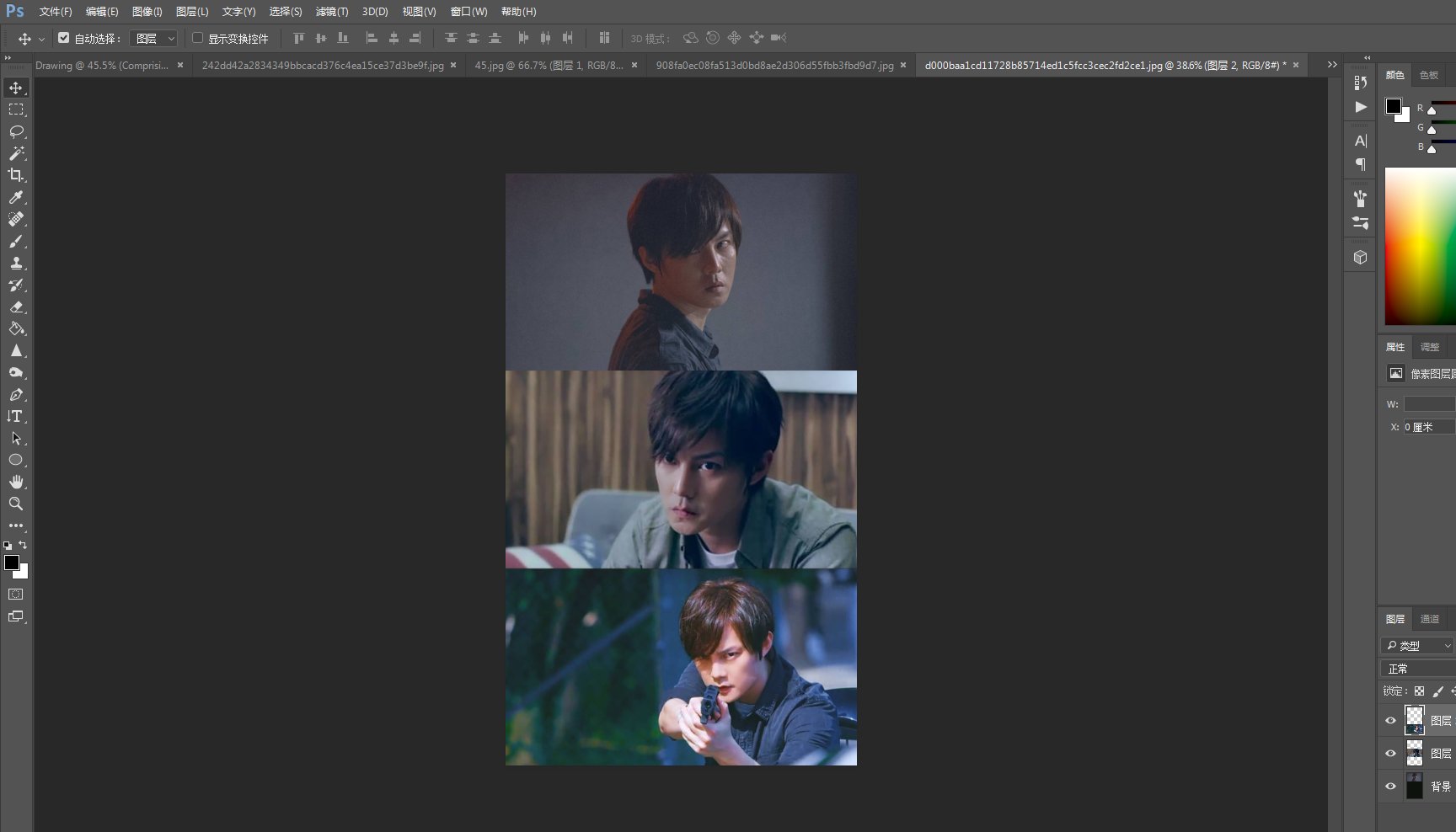Hide the 背景 layer with eye icon

click(1390, 787)
